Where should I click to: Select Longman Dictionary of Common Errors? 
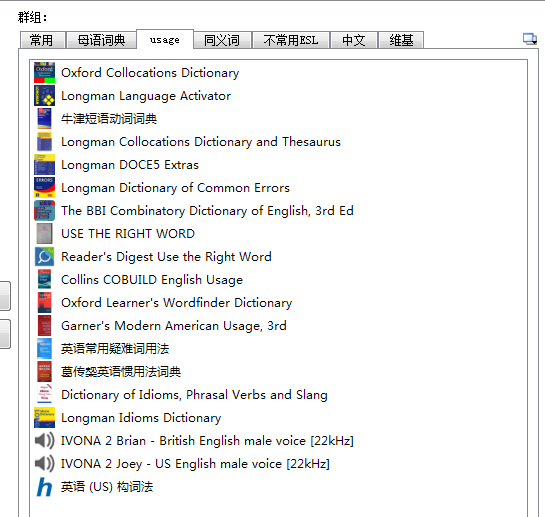[278, 187]
